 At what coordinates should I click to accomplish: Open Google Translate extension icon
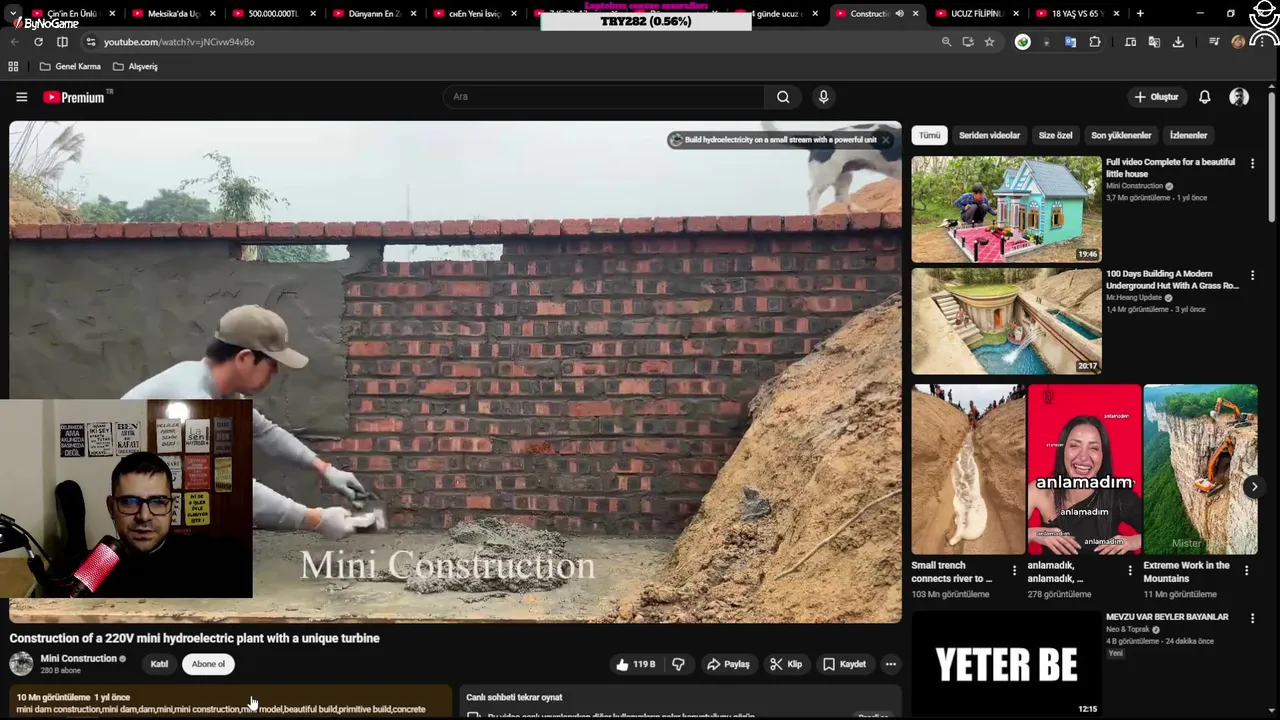[x=1070, y=42]
